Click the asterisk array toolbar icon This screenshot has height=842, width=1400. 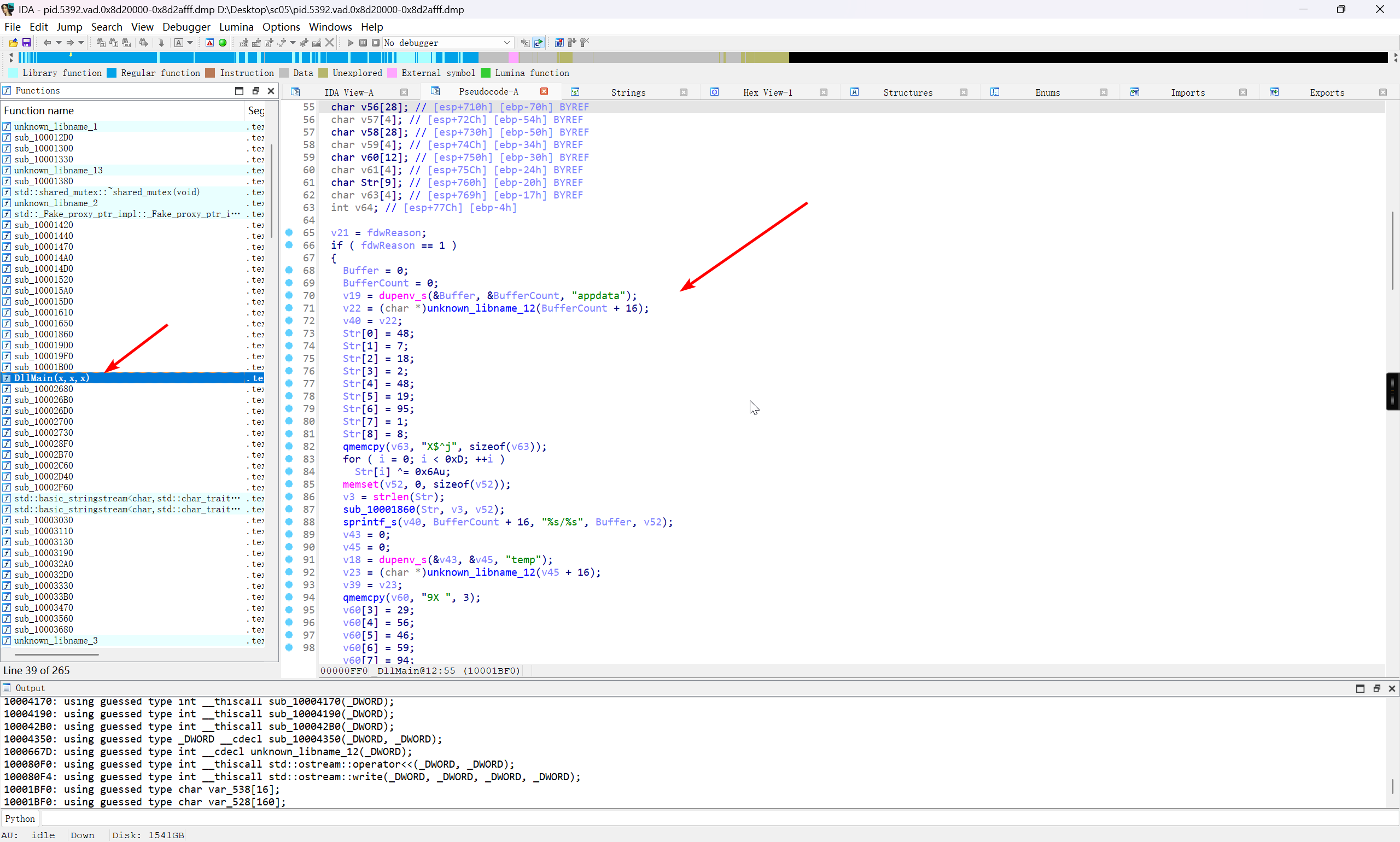click(304, 43)
